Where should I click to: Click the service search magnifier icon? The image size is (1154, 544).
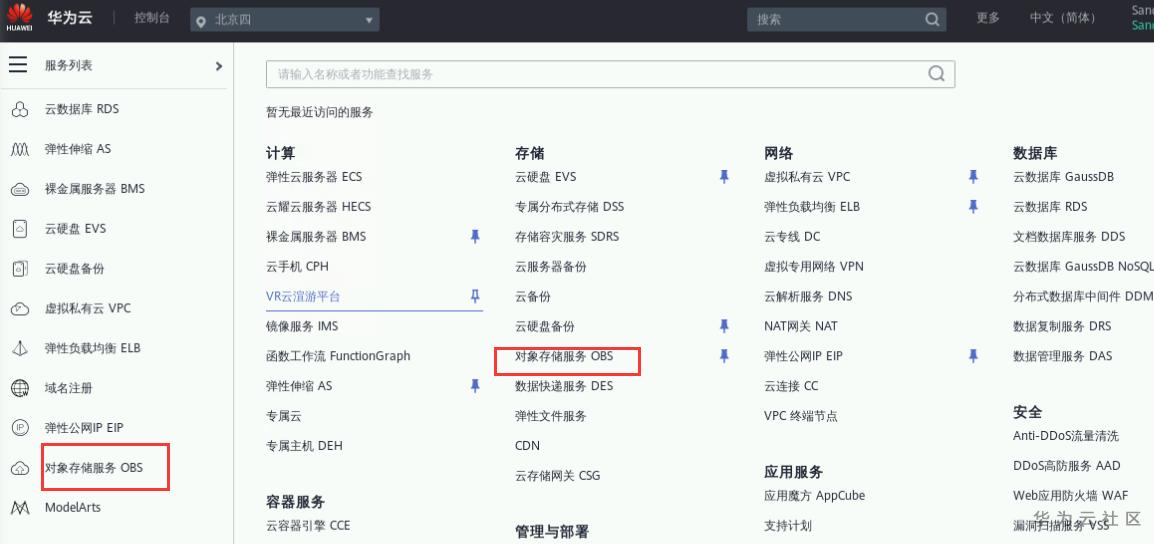pos(936,74)
